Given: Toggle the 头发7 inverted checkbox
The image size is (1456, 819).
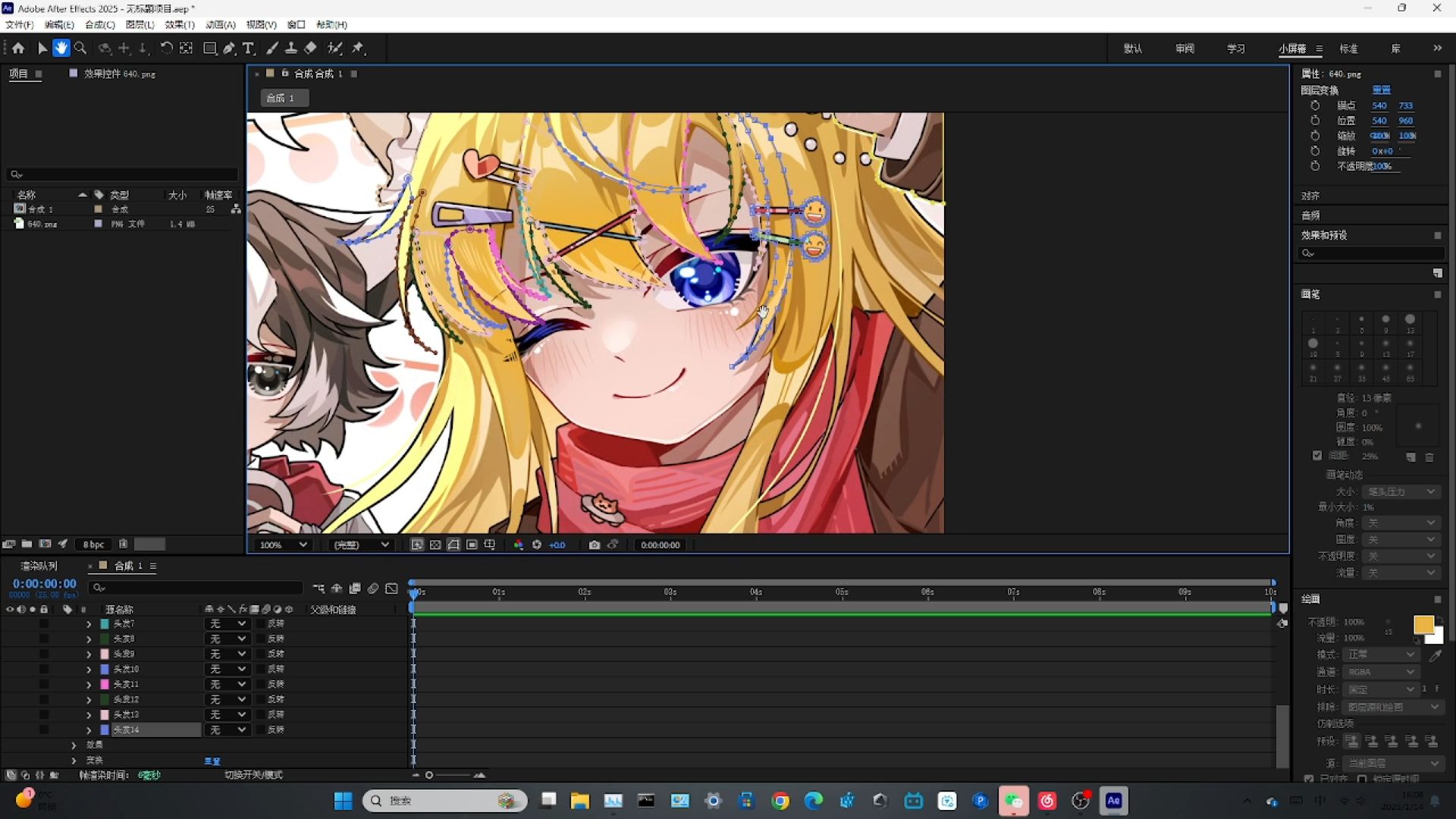Looking at the screenshot, I should (x=261, y=623).
